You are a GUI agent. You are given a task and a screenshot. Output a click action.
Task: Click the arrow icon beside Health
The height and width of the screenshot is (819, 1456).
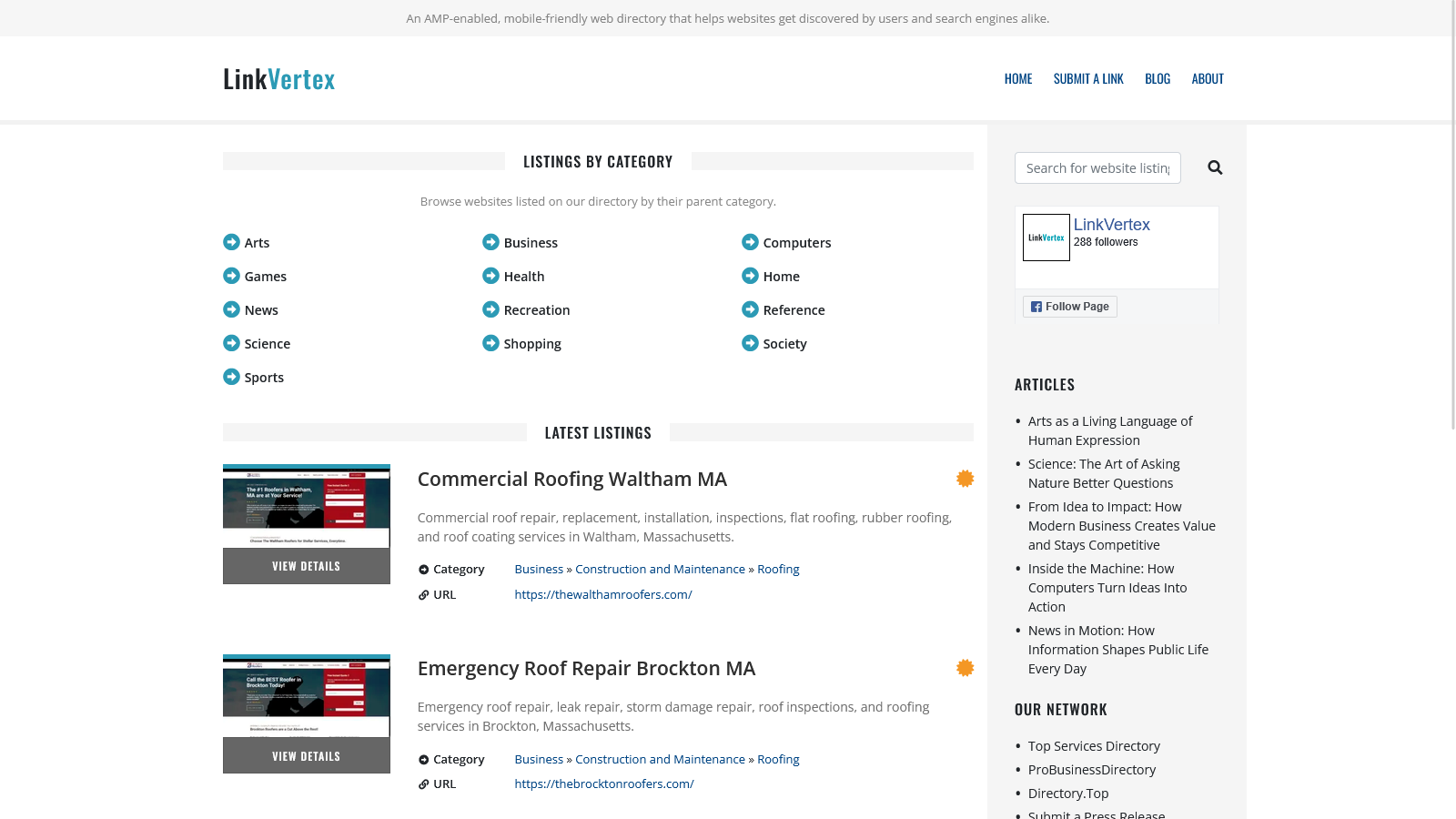pos(490,276)
